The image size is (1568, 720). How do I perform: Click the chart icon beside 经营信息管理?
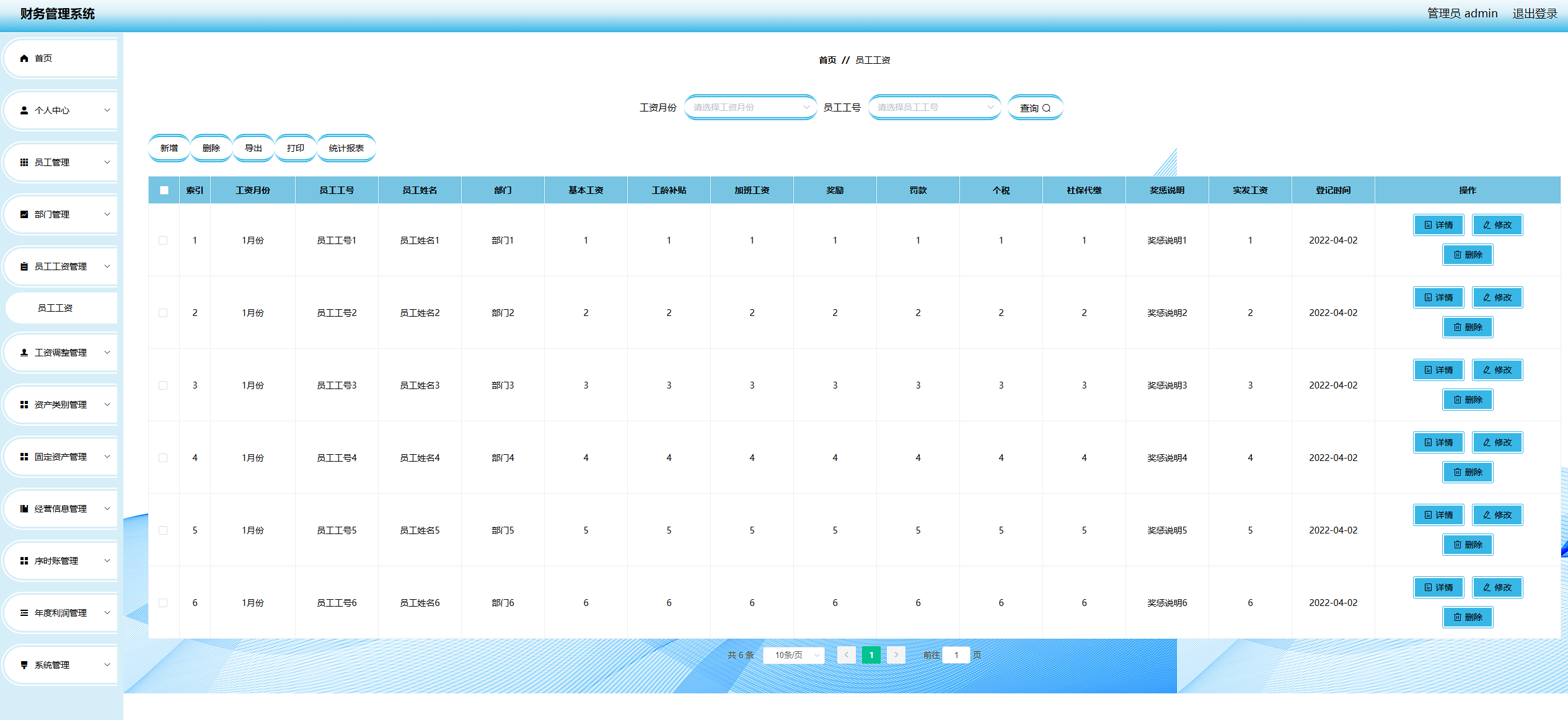(x=24, y=509)
